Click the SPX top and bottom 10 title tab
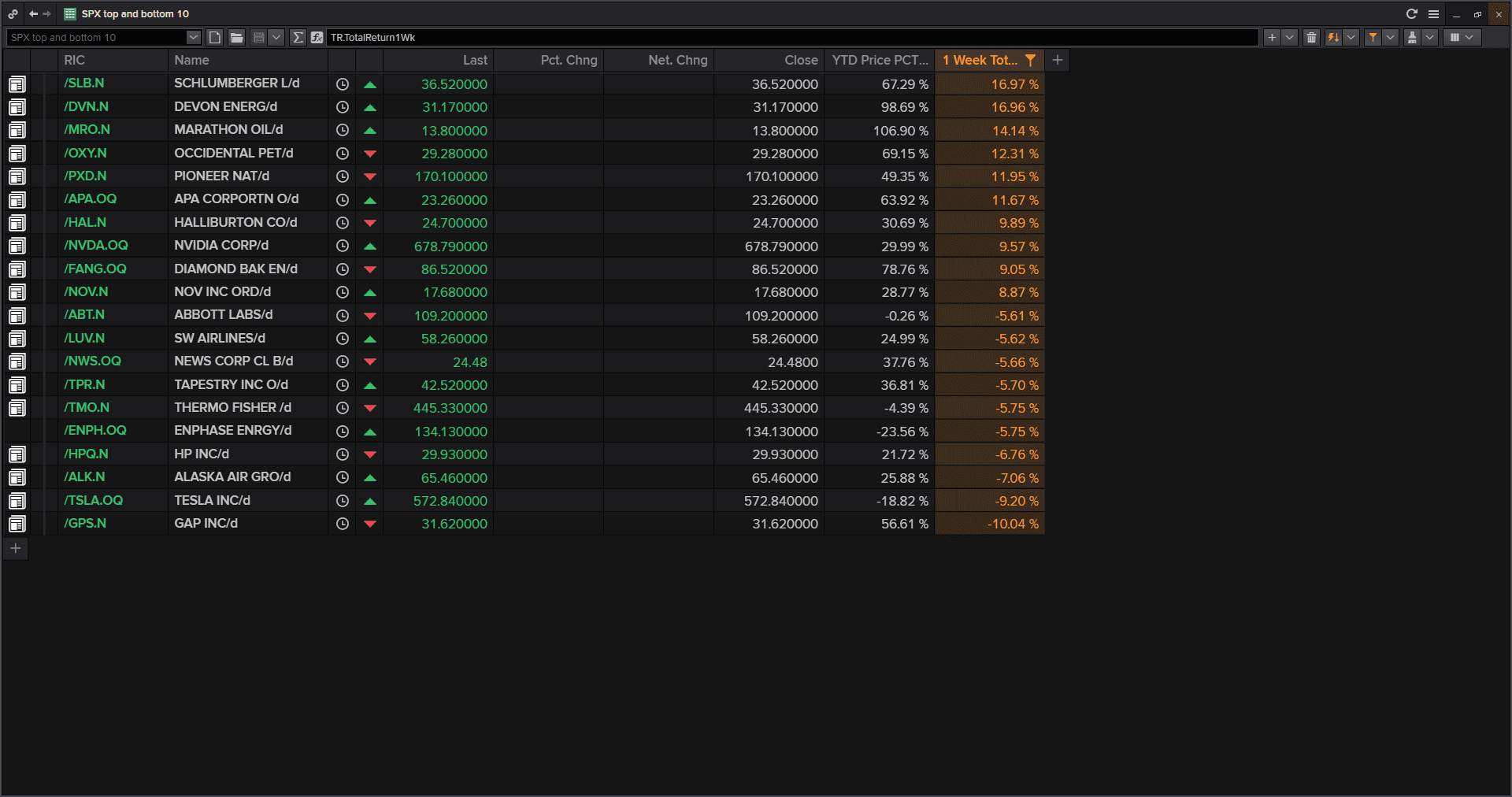This screenshot has width=1512, height=797. [135, 13]
